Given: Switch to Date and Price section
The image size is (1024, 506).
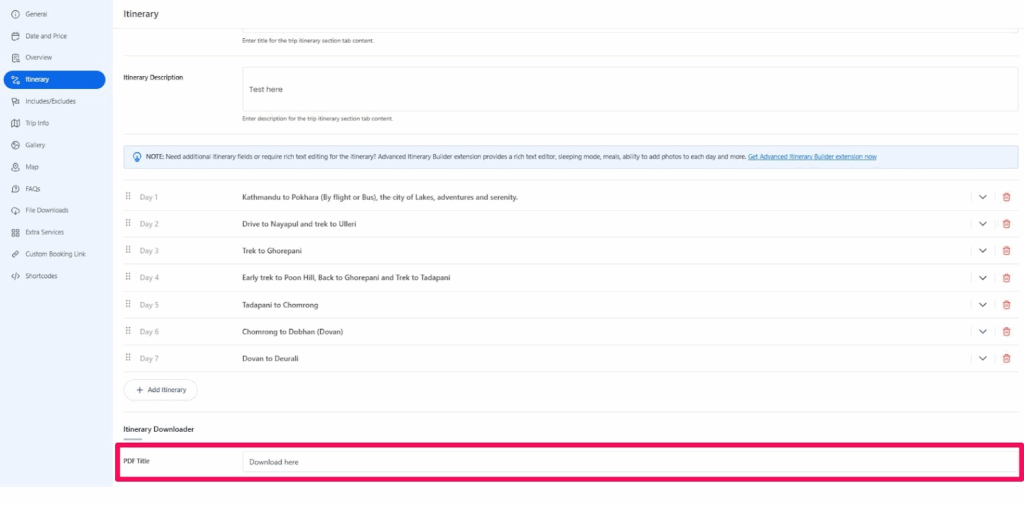Looking at the screenshot, I should coord(46,36).
